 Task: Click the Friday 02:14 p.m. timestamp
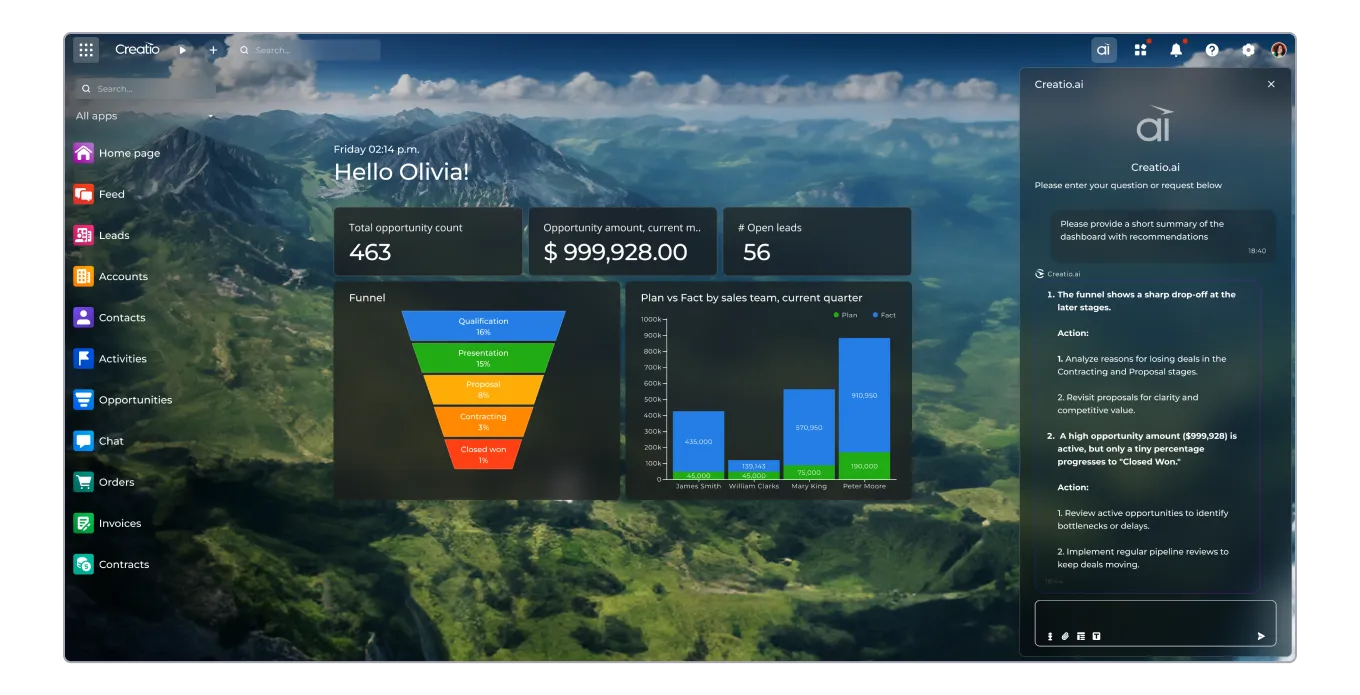pyautogui.click(x=377, y=148)
